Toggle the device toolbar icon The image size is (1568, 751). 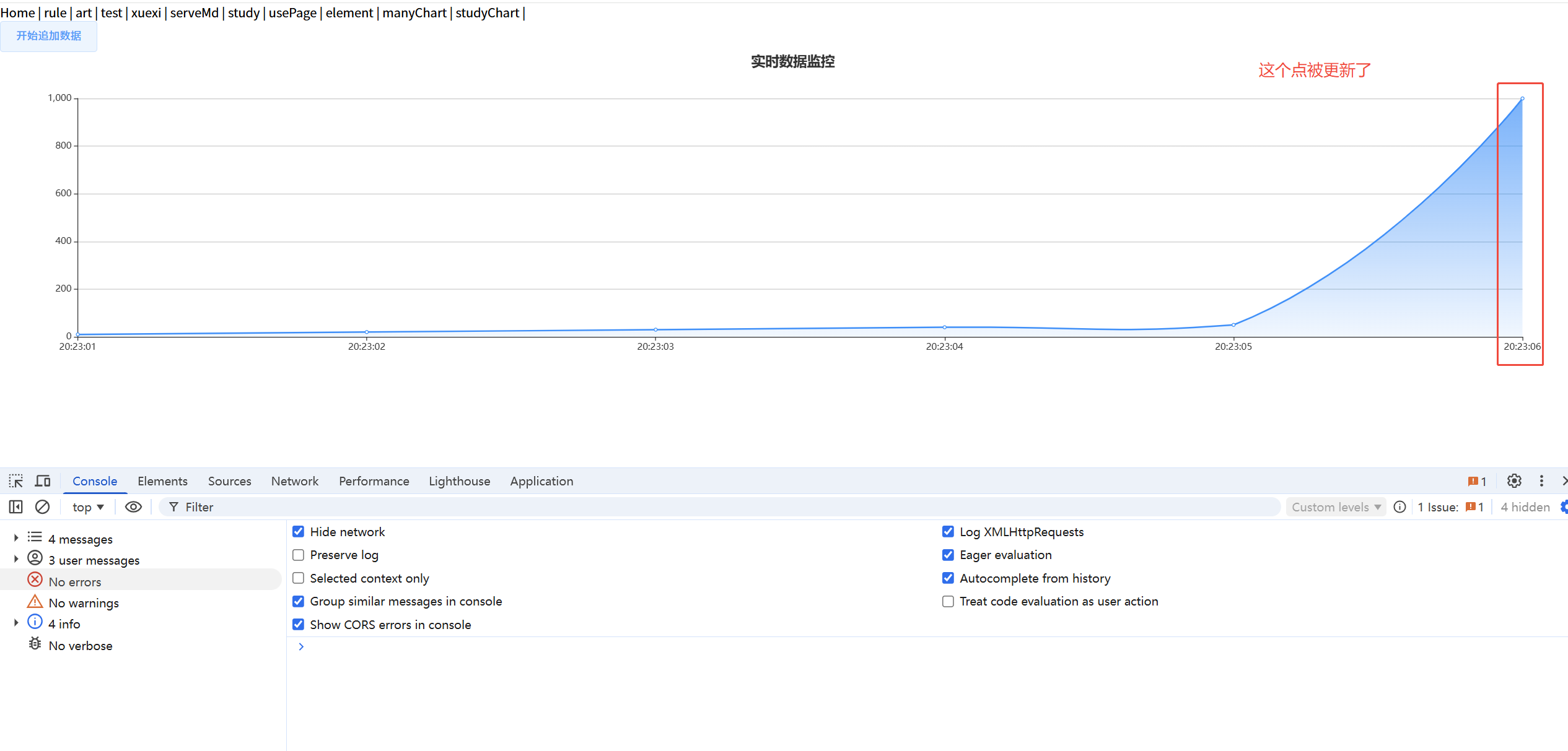(x=43, y=481)
